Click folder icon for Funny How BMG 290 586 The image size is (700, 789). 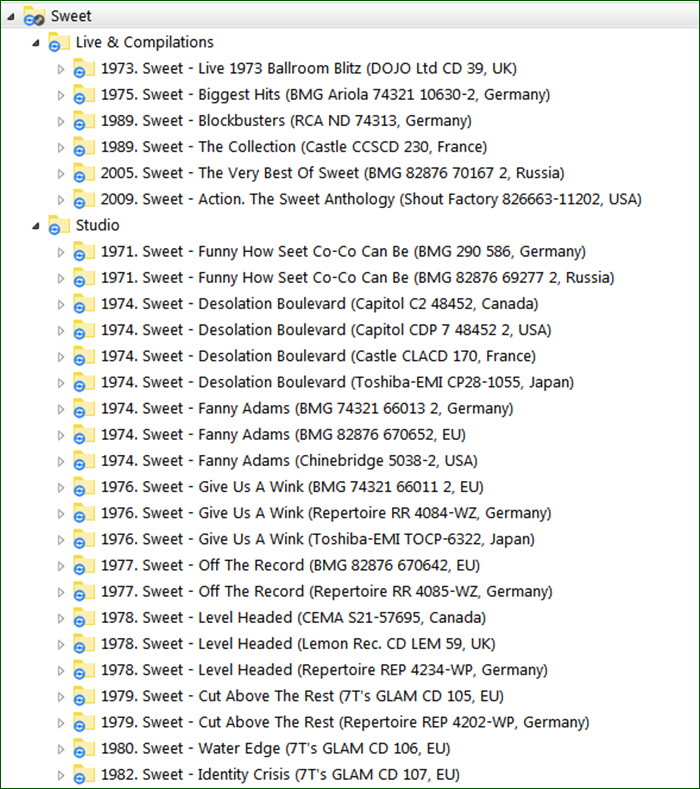(x=84, y=252)
